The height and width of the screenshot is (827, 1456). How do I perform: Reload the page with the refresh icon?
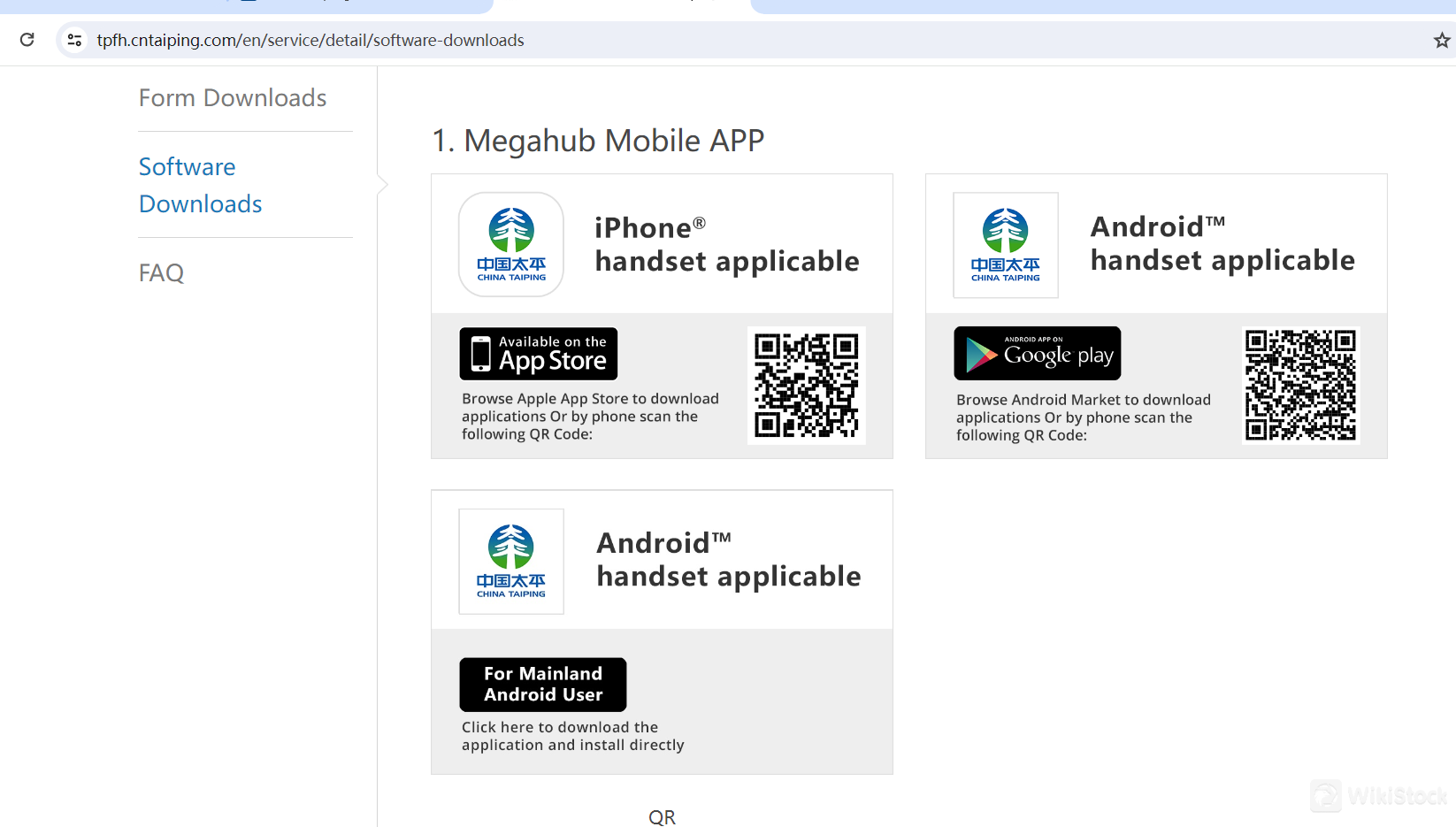27,40
